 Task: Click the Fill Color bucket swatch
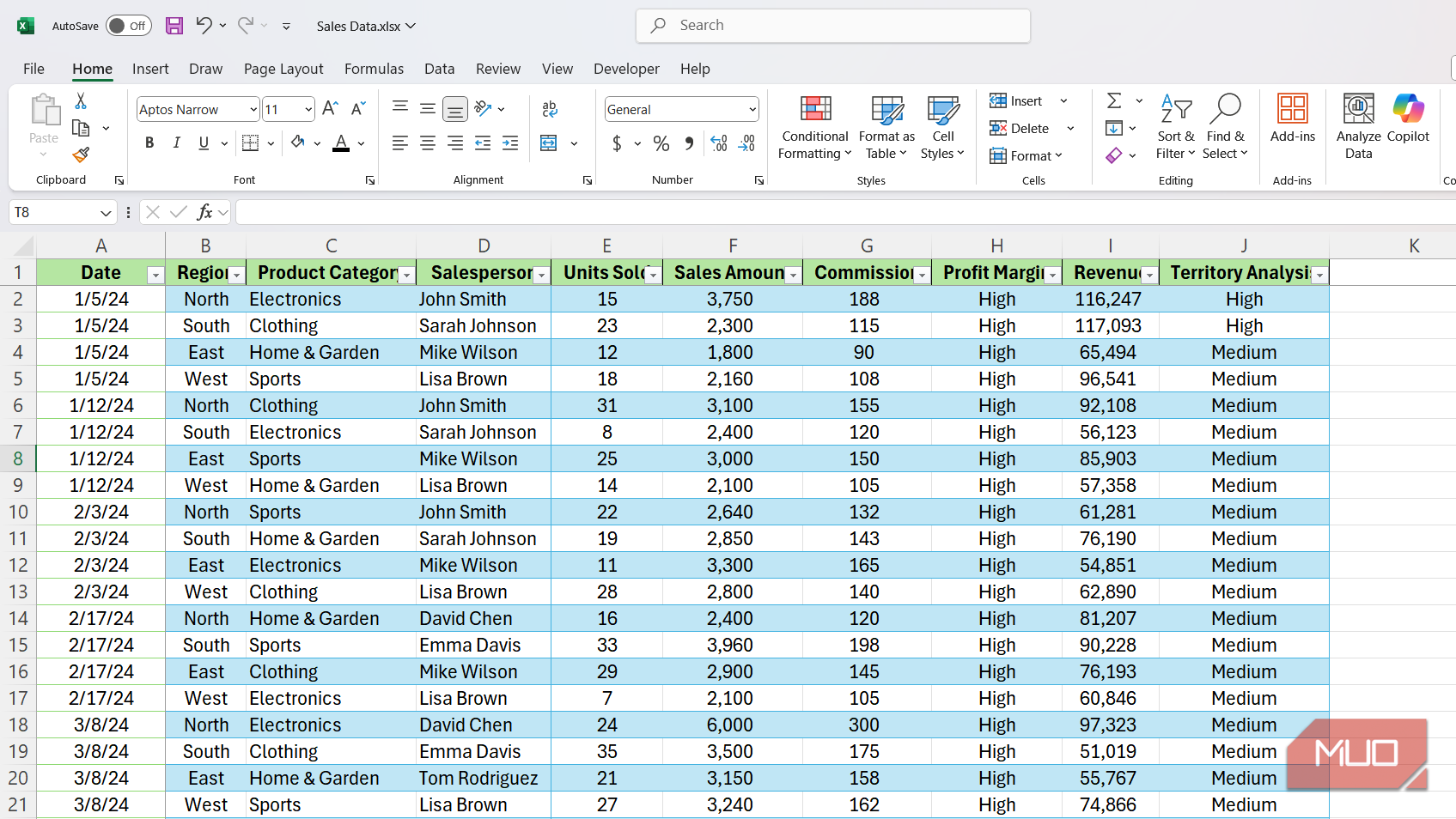[298, 143]
